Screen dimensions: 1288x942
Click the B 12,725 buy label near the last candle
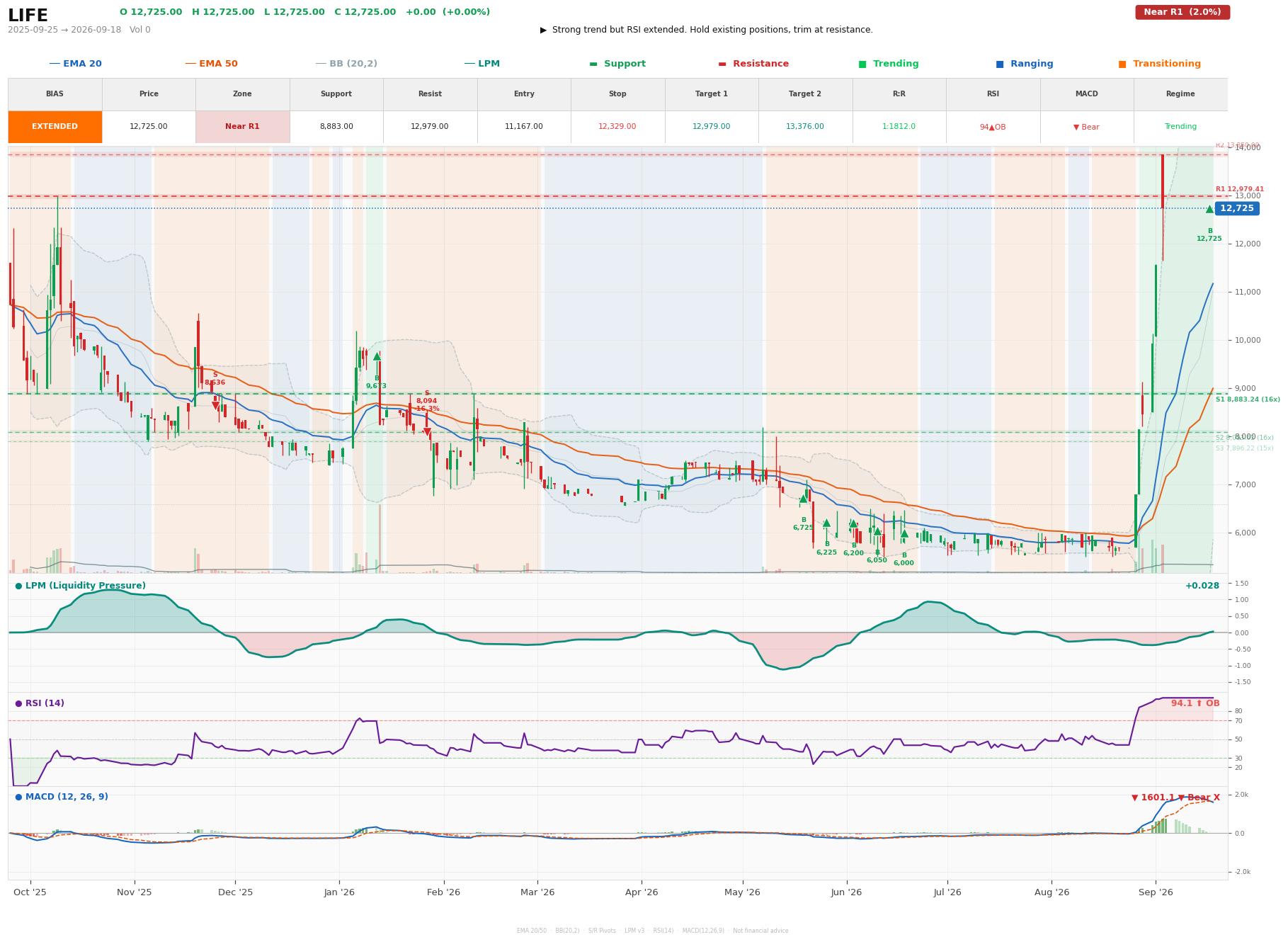1209,235
